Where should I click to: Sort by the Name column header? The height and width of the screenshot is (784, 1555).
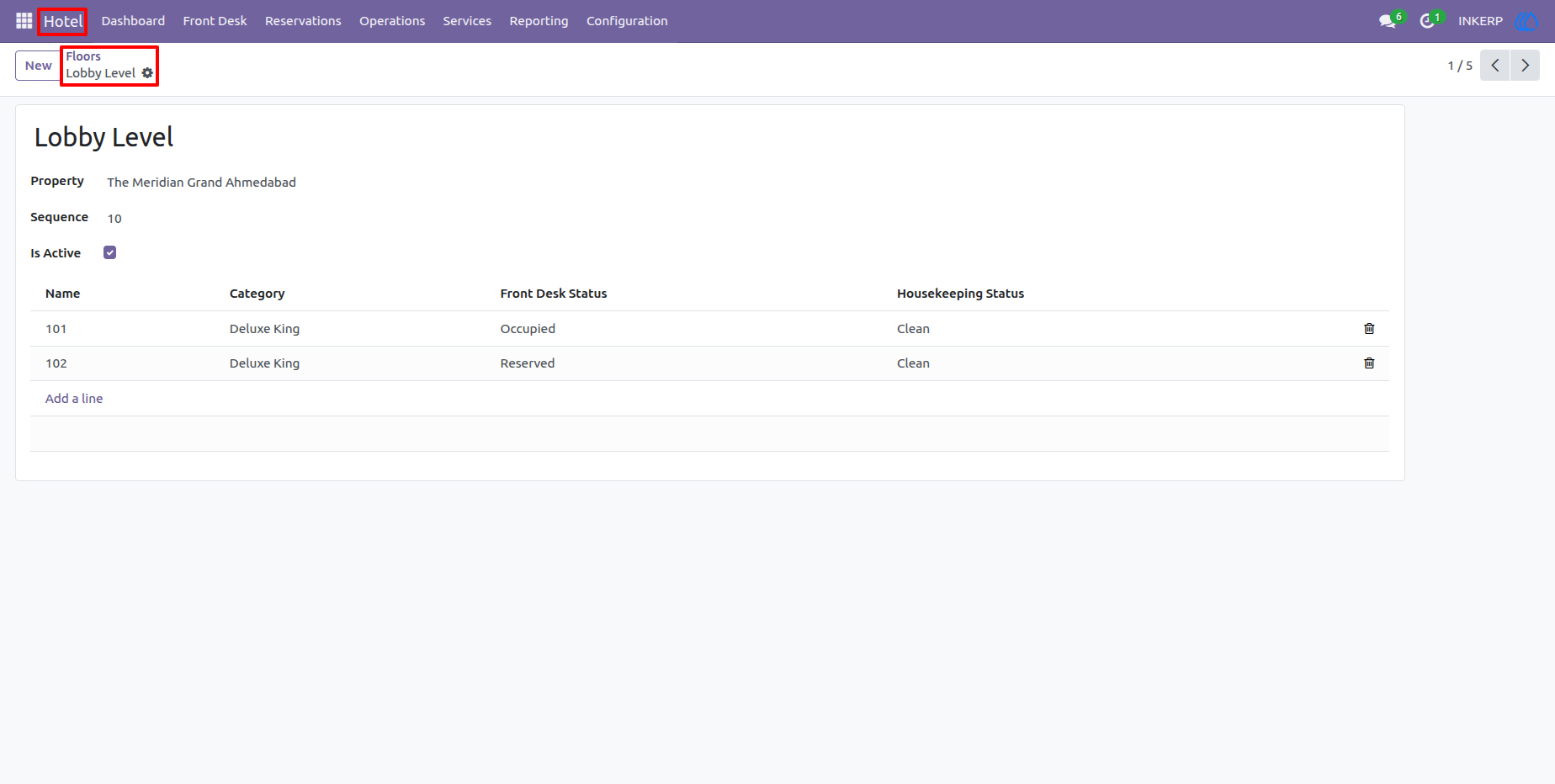(62, 294)
